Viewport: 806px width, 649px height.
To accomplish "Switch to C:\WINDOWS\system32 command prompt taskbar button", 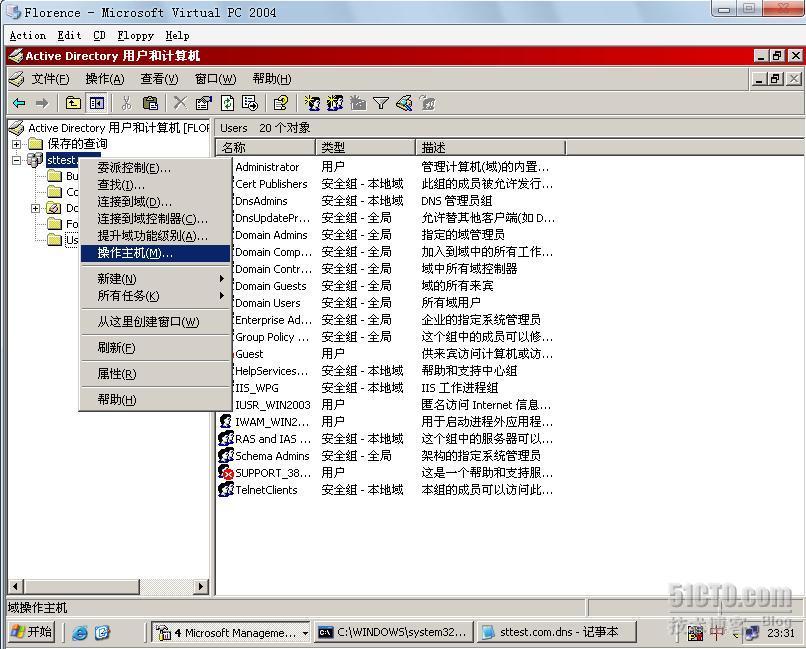I will click(393, 632).
